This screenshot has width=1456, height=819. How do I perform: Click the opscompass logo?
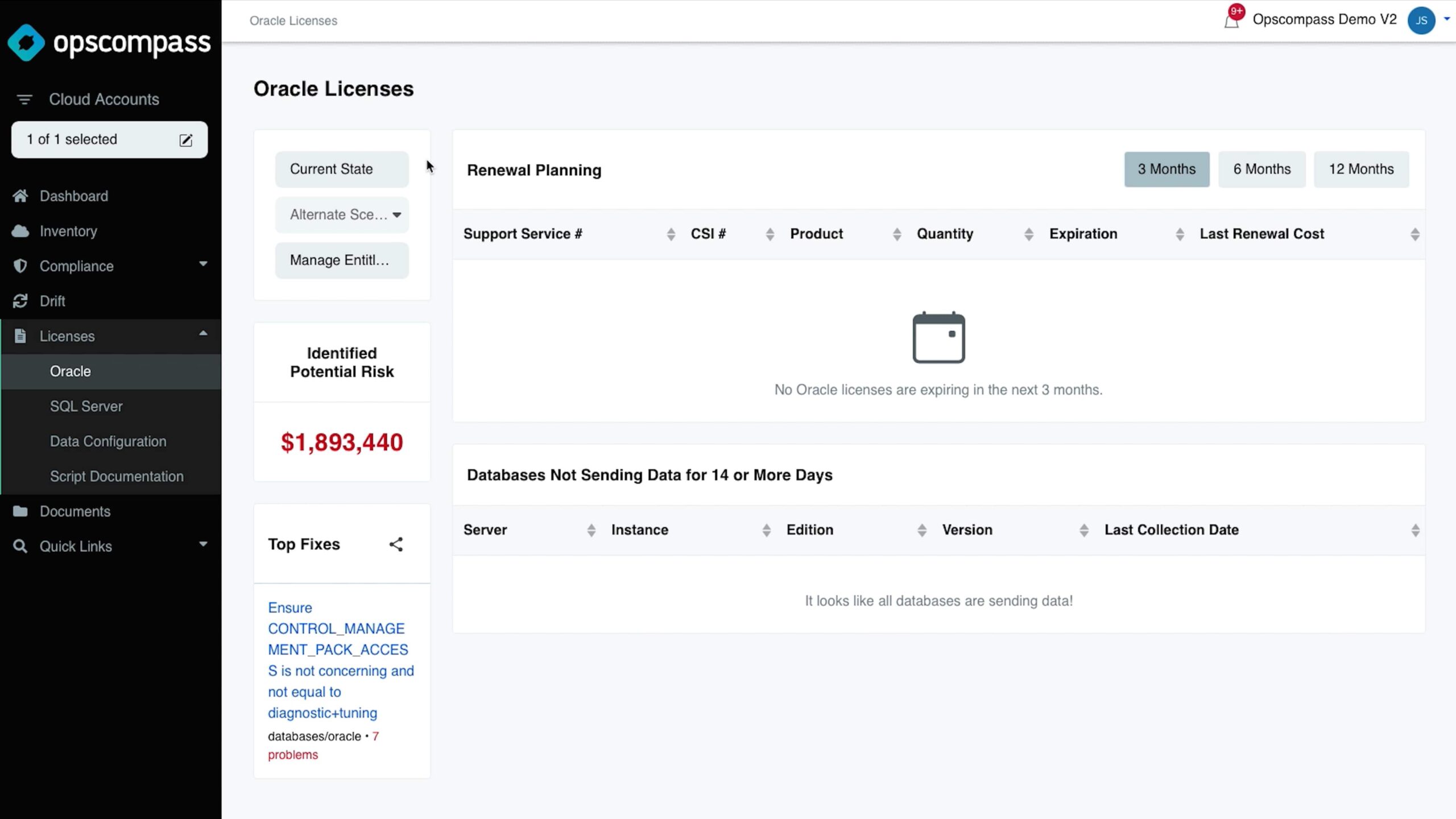coord(109,42)
